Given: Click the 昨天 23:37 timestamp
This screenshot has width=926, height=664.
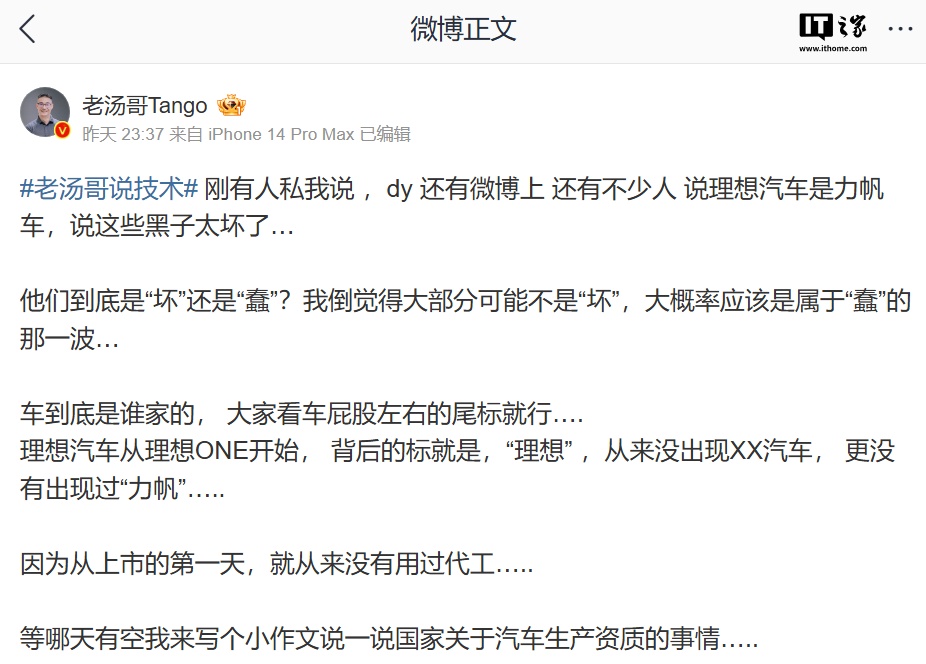Looking at the screenshot, I should 123,134.
